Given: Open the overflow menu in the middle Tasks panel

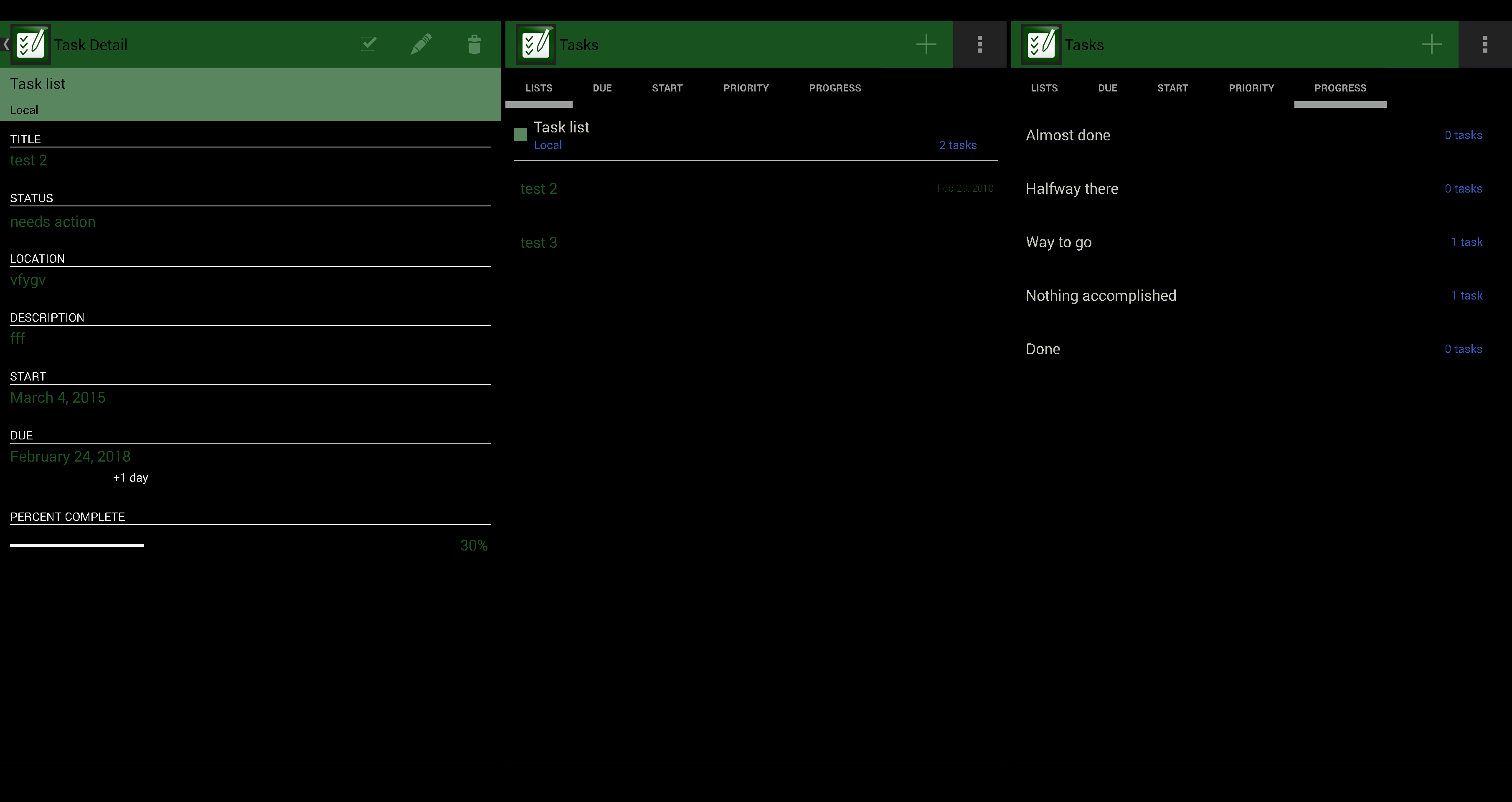Looking at the screenshot, I should click(979, 44).
